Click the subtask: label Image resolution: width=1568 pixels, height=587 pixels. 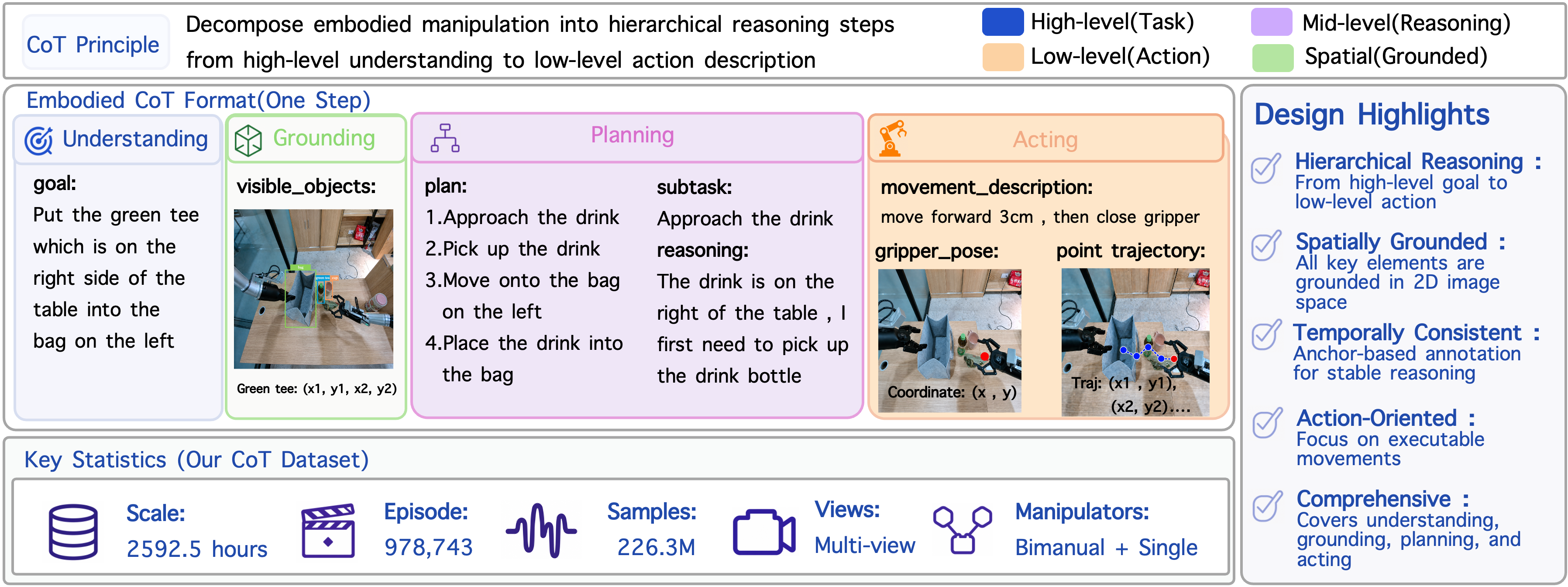(x=694, y=187)
